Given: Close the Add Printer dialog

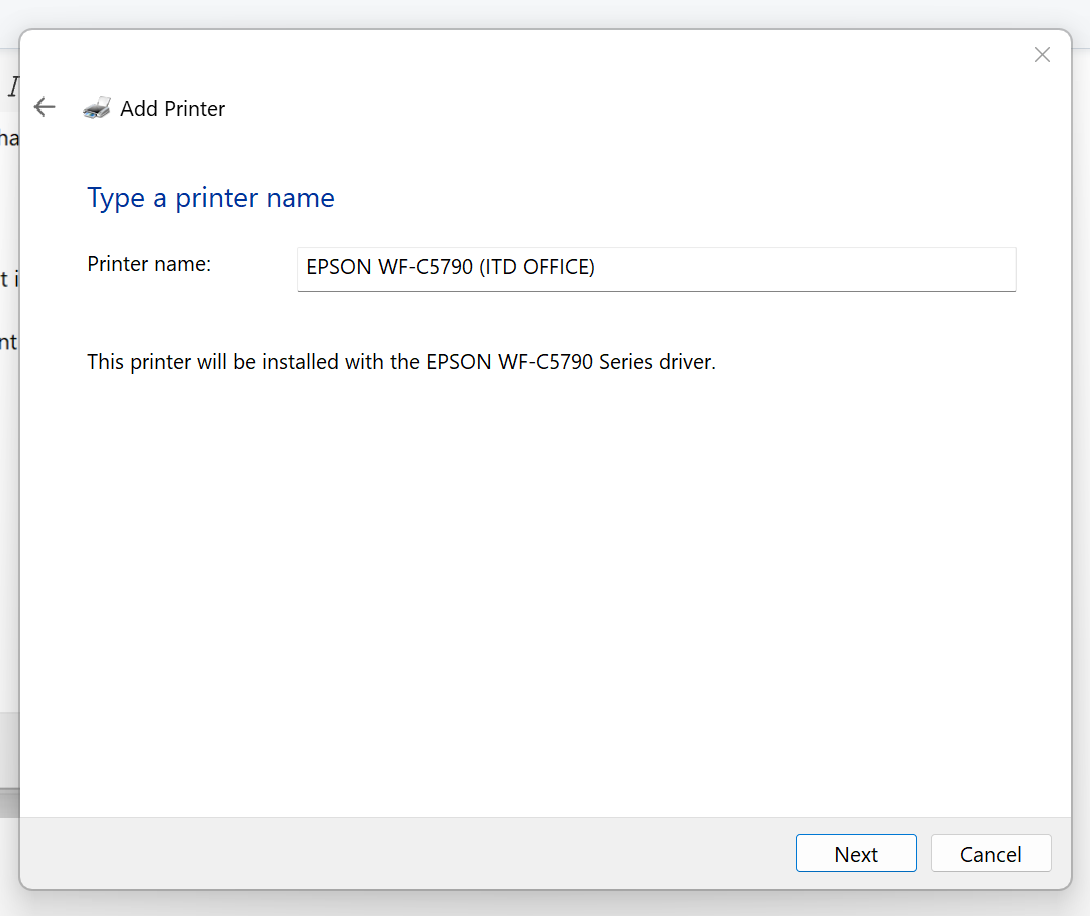Looking at the screenshot, I should 1041,55.
